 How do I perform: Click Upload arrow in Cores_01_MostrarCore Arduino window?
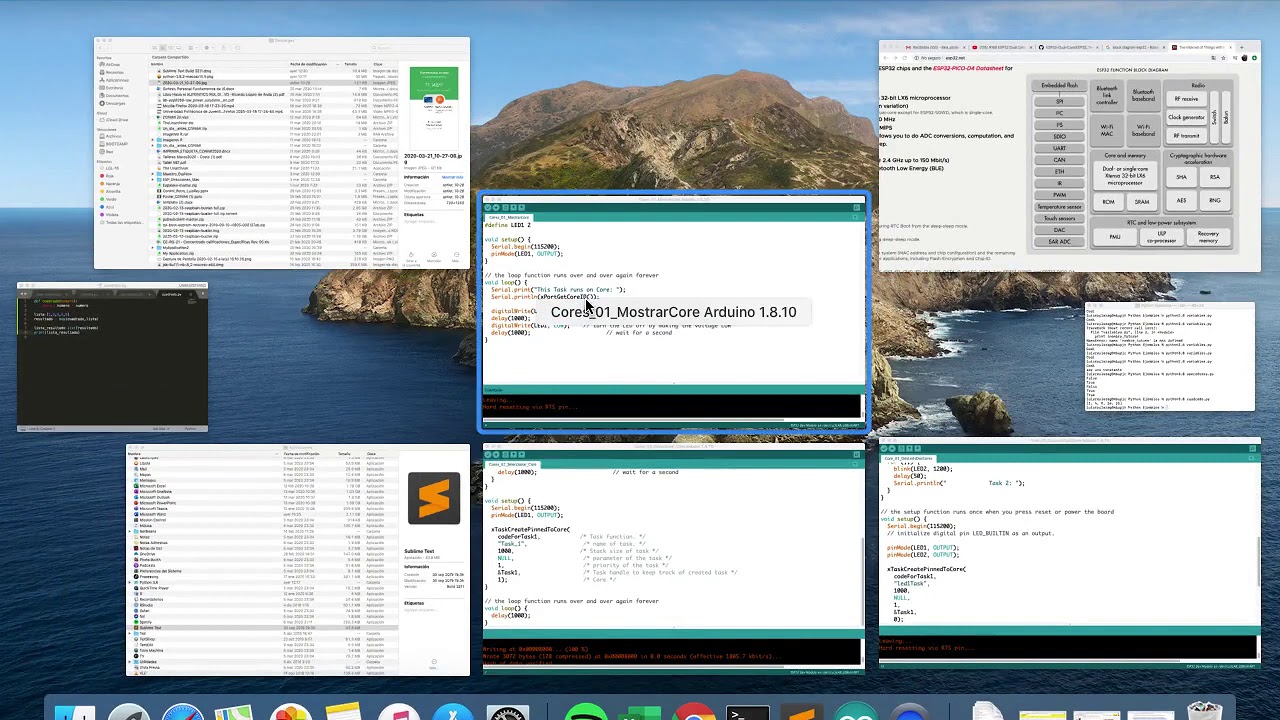pos(497,208)
